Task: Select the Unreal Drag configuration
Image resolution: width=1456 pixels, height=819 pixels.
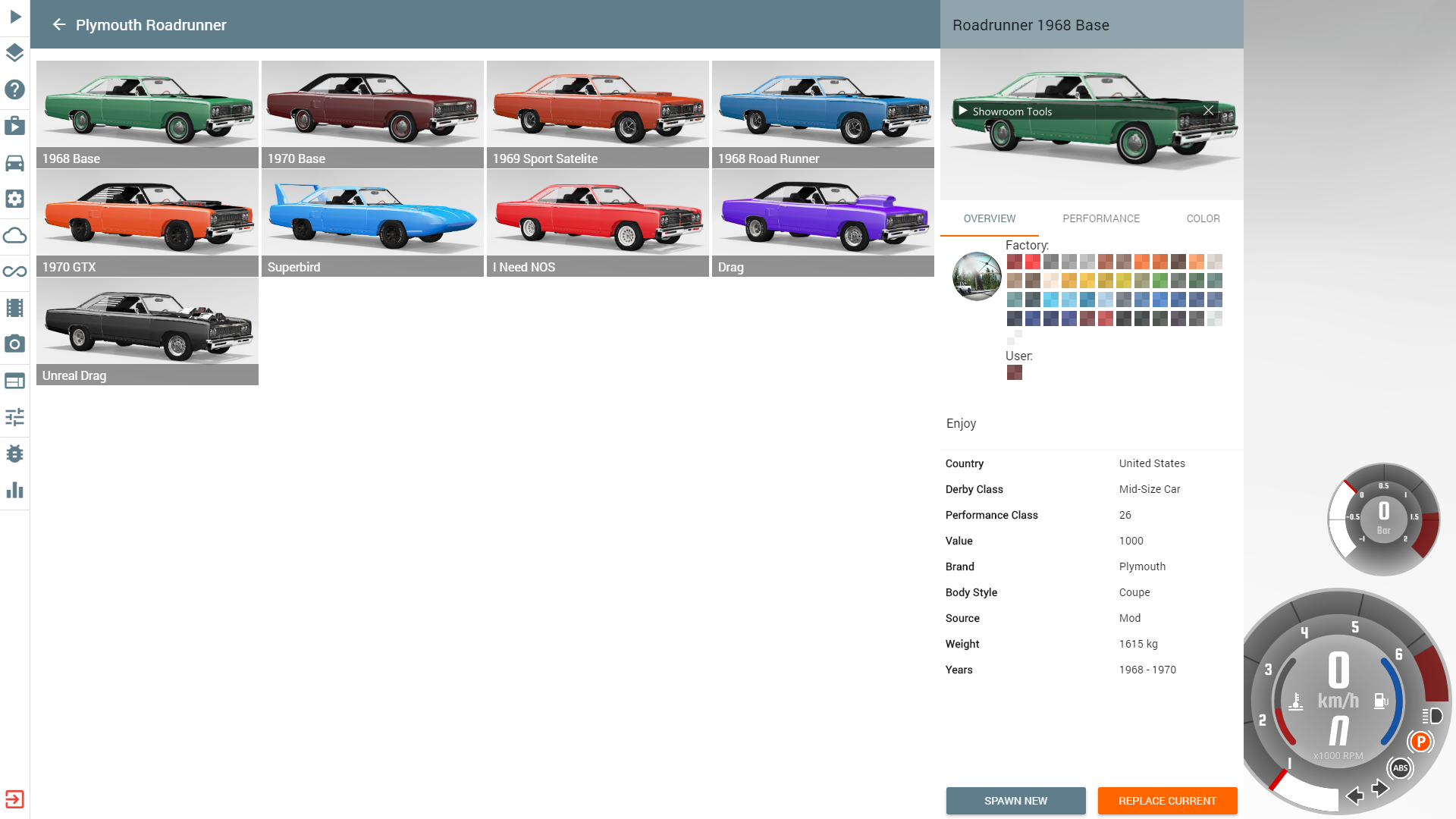Action: pyautogui.click(x=147, y=331)
